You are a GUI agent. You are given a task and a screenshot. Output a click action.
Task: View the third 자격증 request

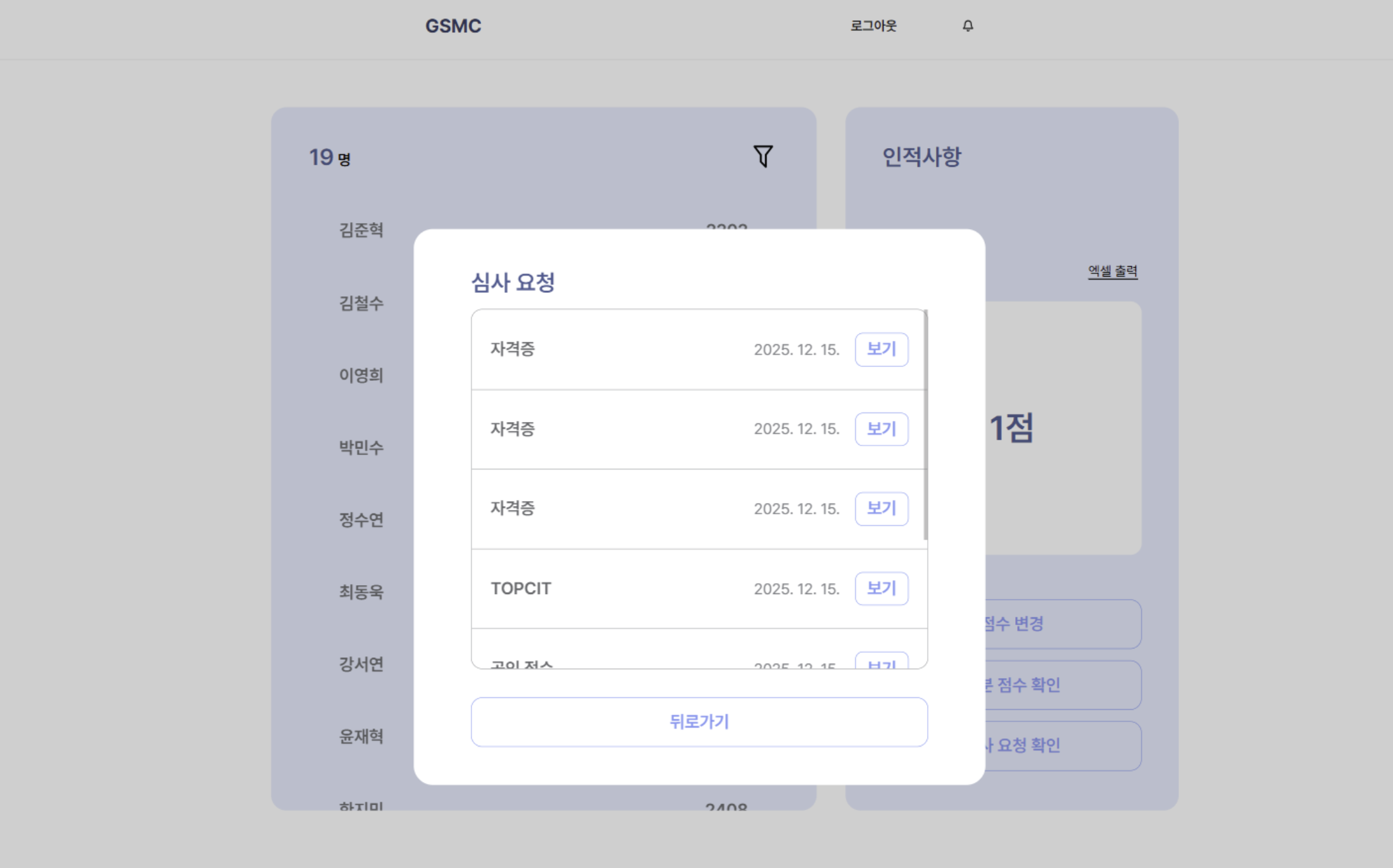[x=881, y=509]
